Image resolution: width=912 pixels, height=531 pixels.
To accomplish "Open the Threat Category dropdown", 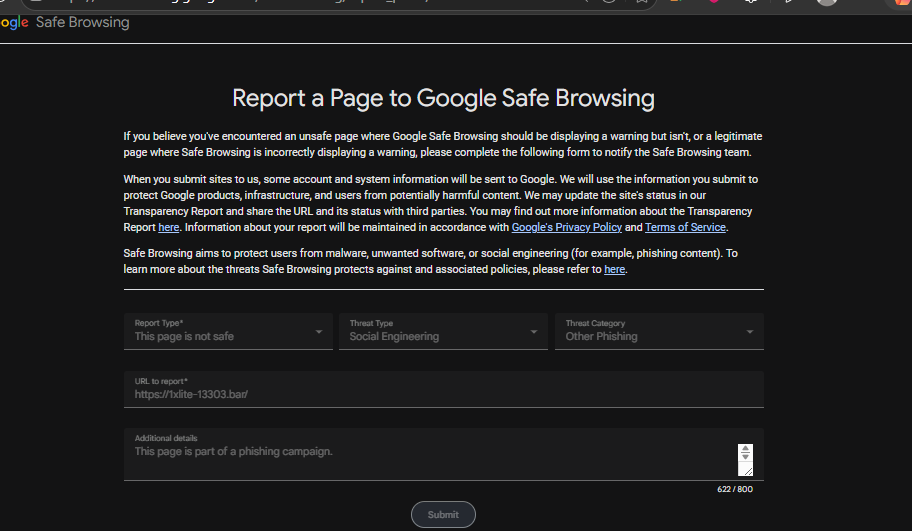I will [659, 331].
